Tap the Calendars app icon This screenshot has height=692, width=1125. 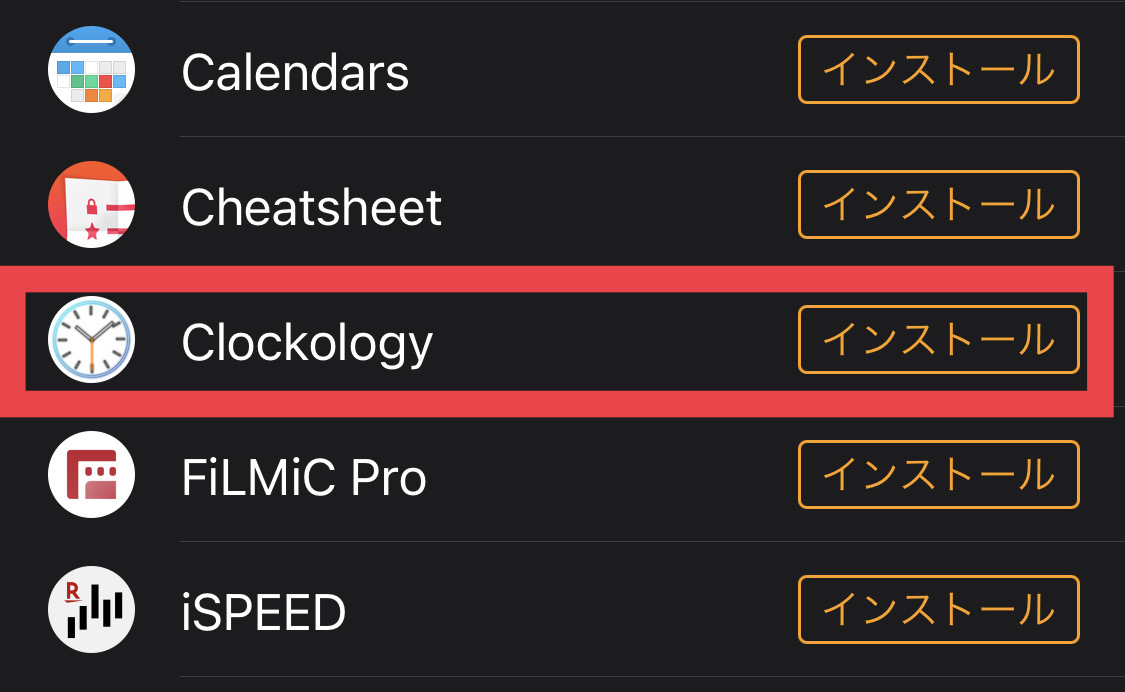point(91,70)
